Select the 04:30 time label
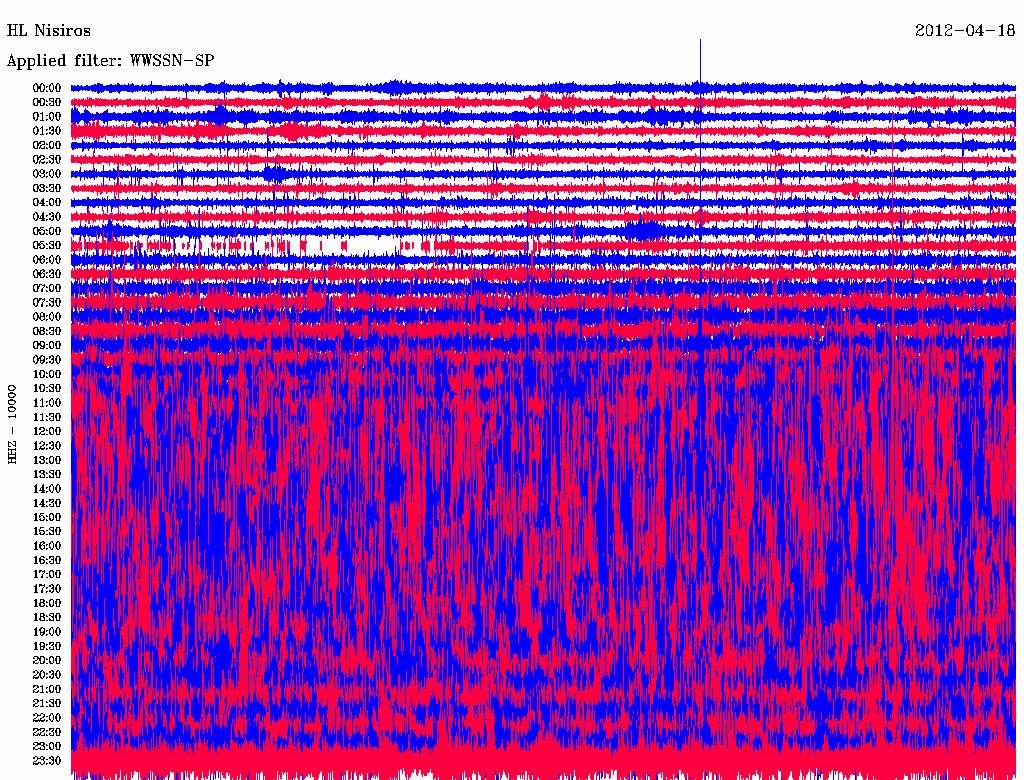Screen dimensions: 1024x780 [x=46, y=217]
